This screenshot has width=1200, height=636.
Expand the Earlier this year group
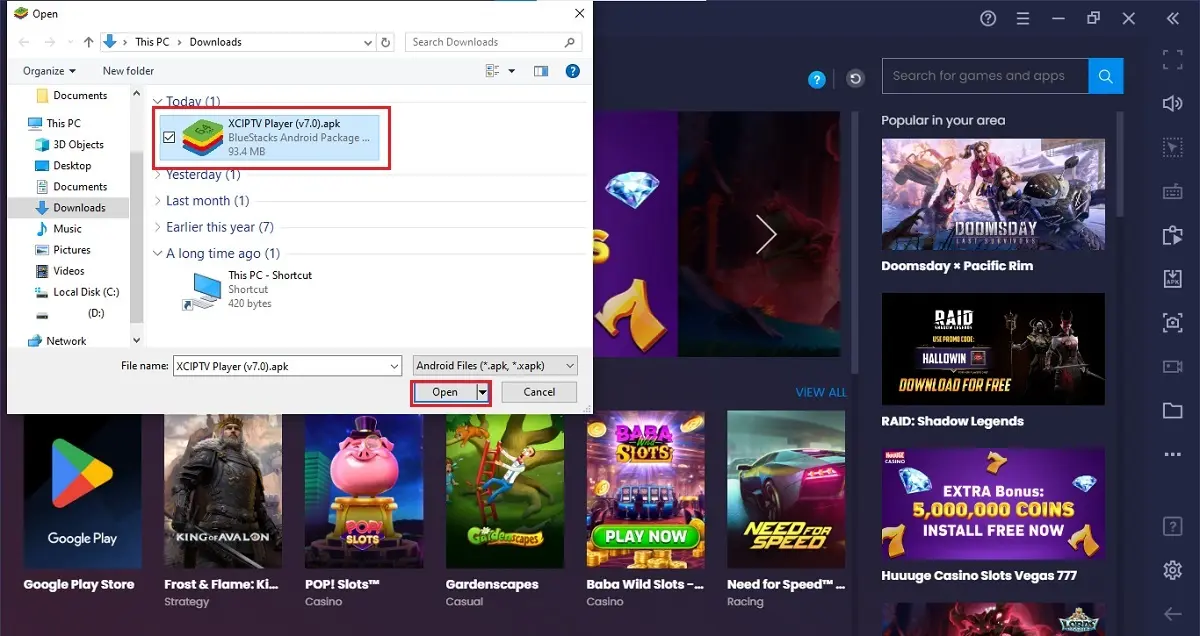coord(158,227)
